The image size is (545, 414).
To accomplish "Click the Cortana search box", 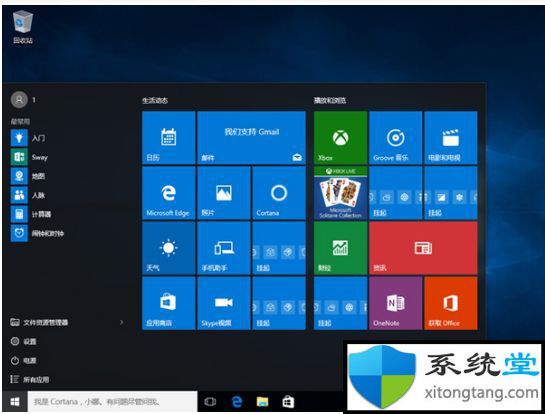I will (x=112, y=402).
